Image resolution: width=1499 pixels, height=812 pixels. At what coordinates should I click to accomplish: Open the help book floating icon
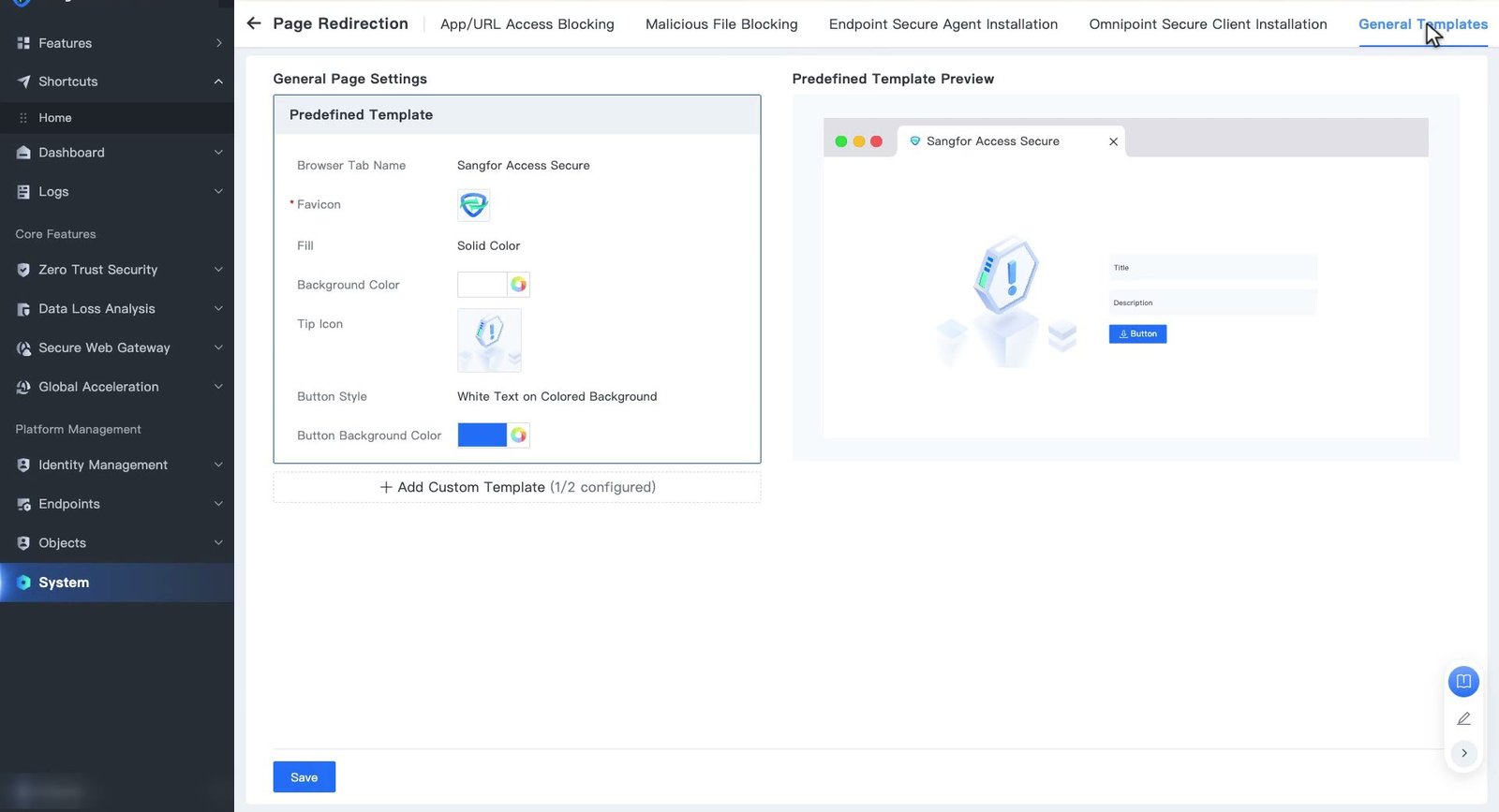[1463, 682]
